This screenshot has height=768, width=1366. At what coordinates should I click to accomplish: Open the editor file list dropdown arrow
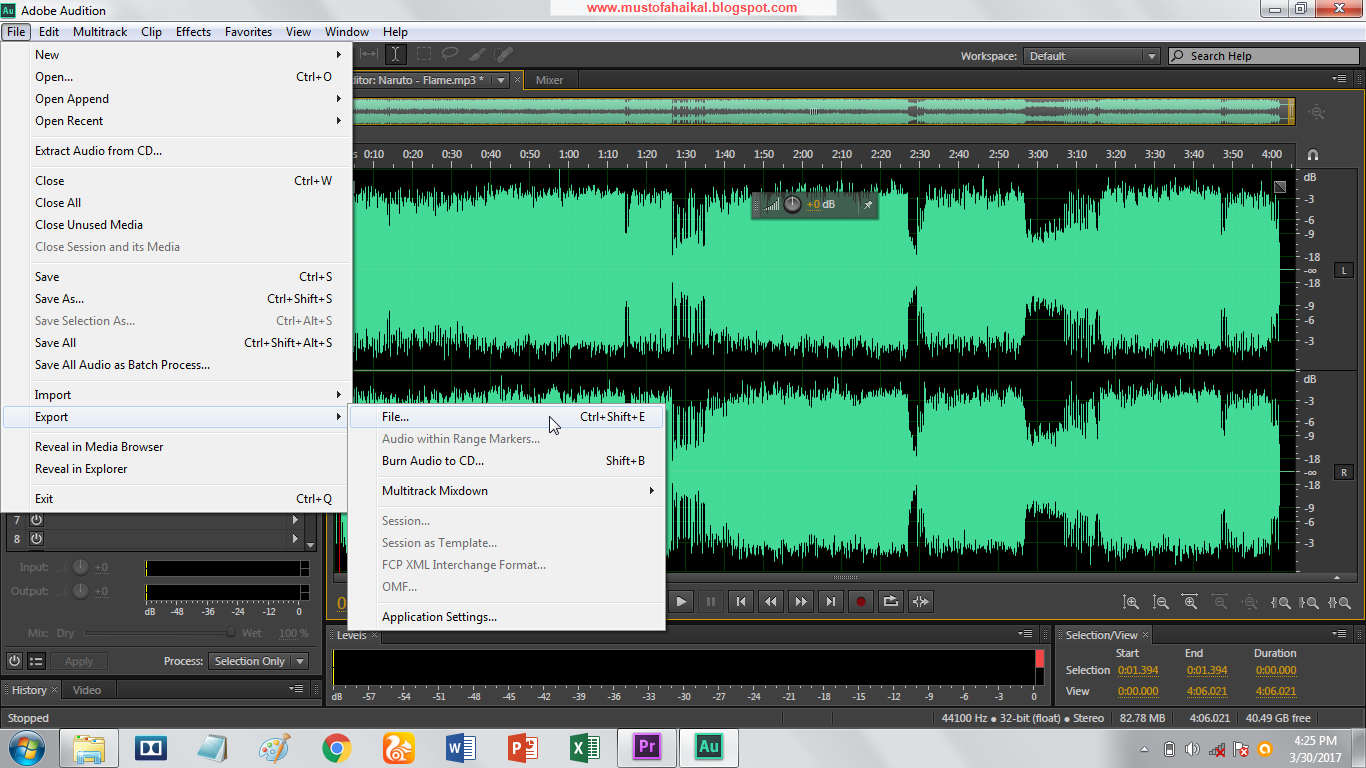500,80
